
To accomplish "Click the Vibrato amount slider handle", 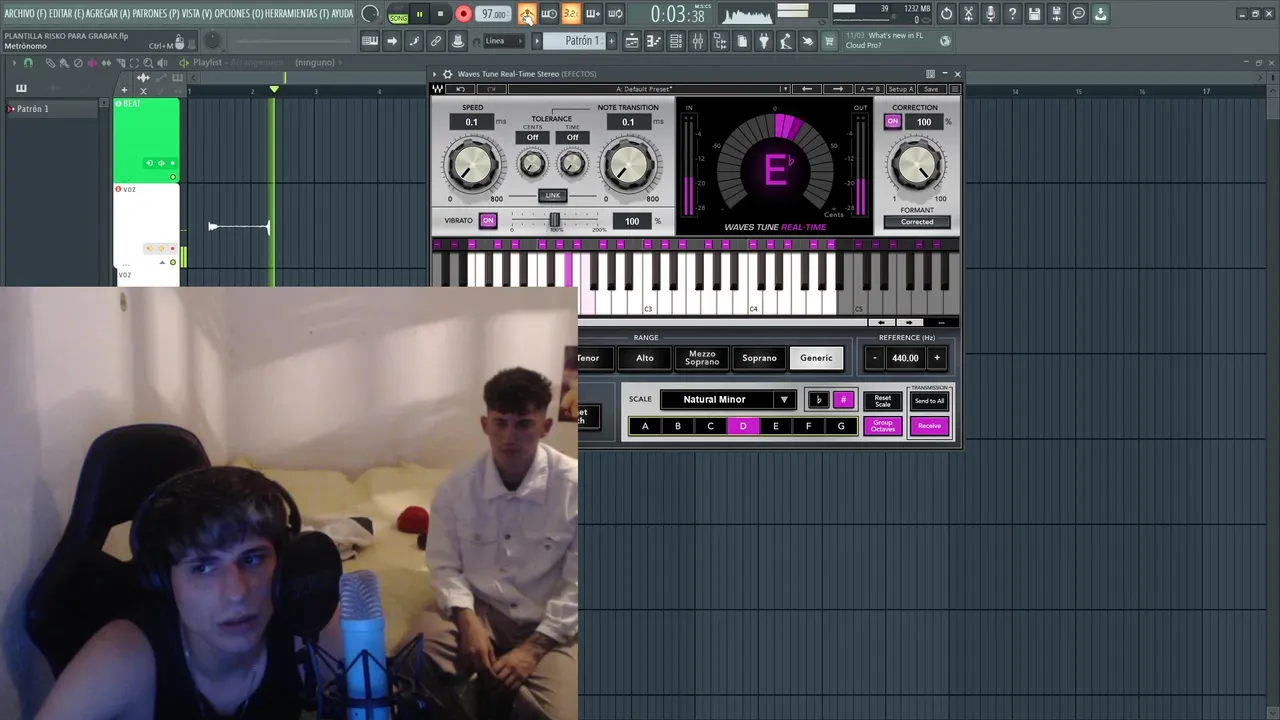I will [x=555, y=219].
